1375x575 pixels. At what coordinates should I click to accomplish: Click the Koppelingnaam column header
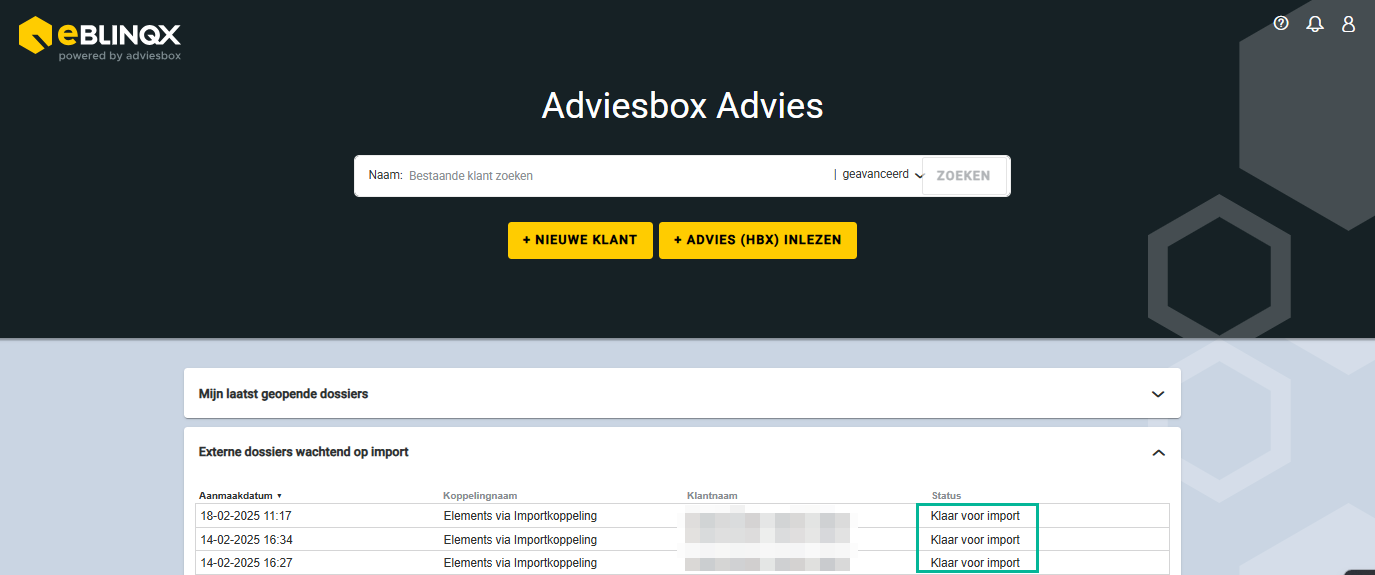coord(480,495)
